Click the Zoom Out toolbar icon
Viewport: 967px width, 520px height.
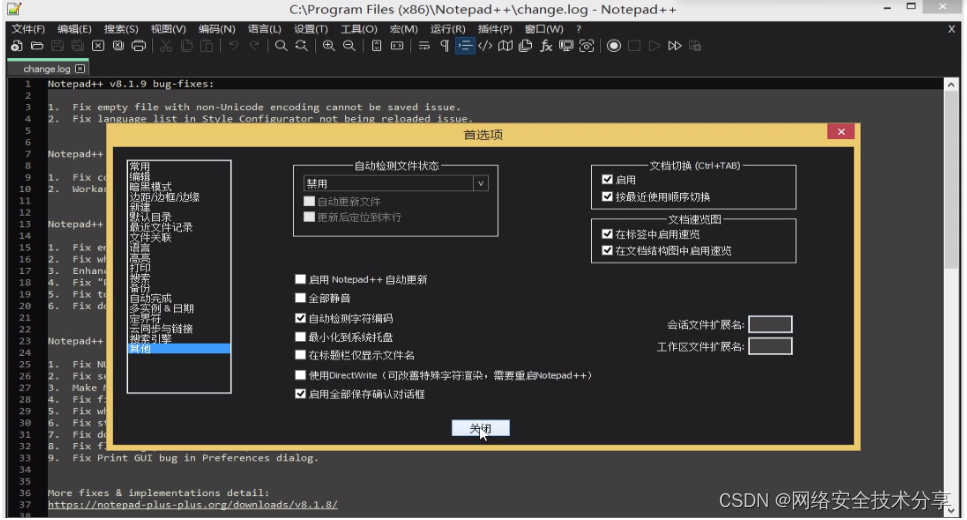[349, 46]
